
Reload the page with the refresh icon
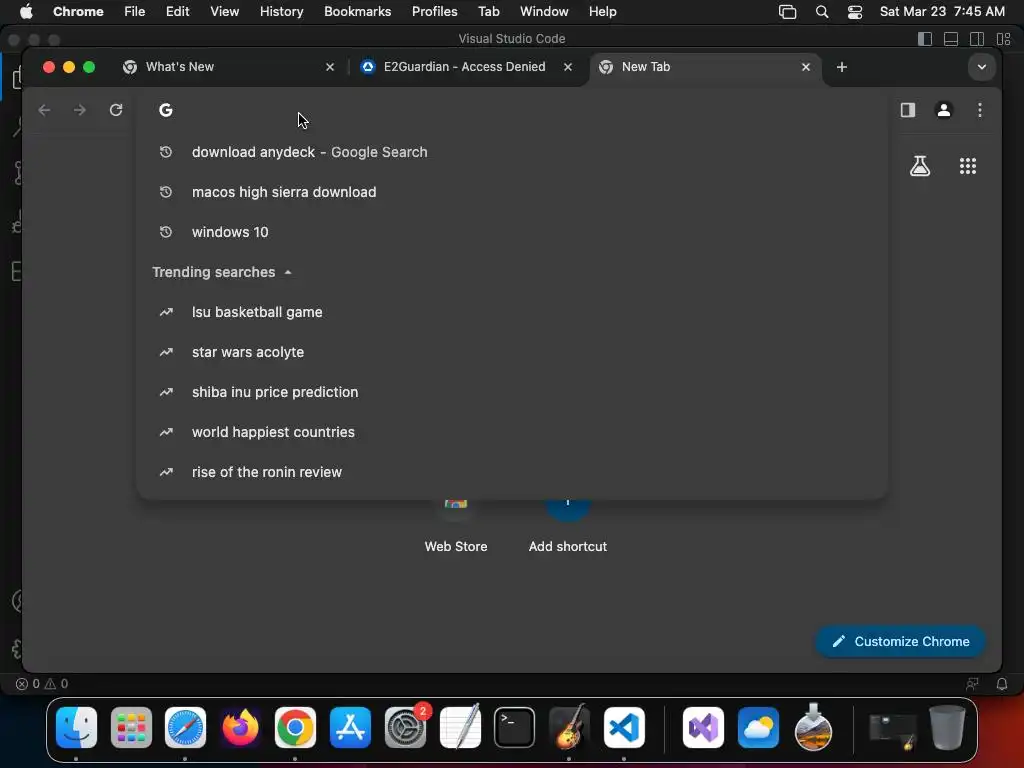point(116,110)
